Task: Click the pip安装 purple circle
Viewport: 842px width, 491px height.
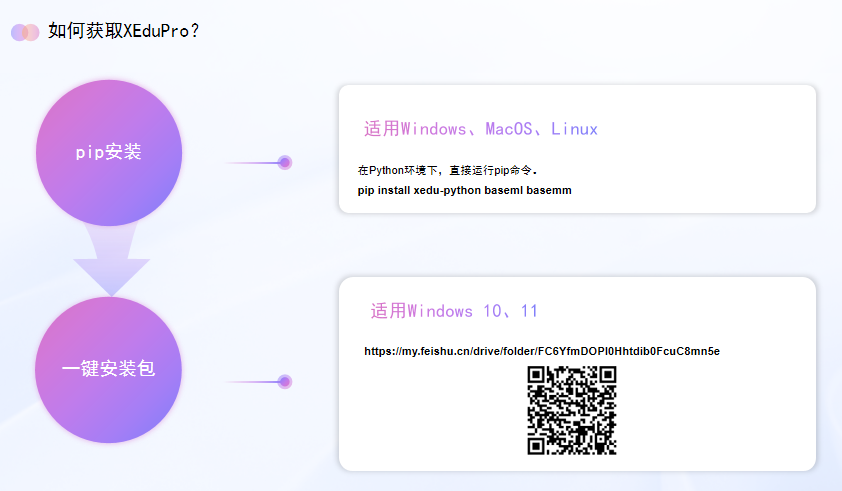Action: [109, 153]
